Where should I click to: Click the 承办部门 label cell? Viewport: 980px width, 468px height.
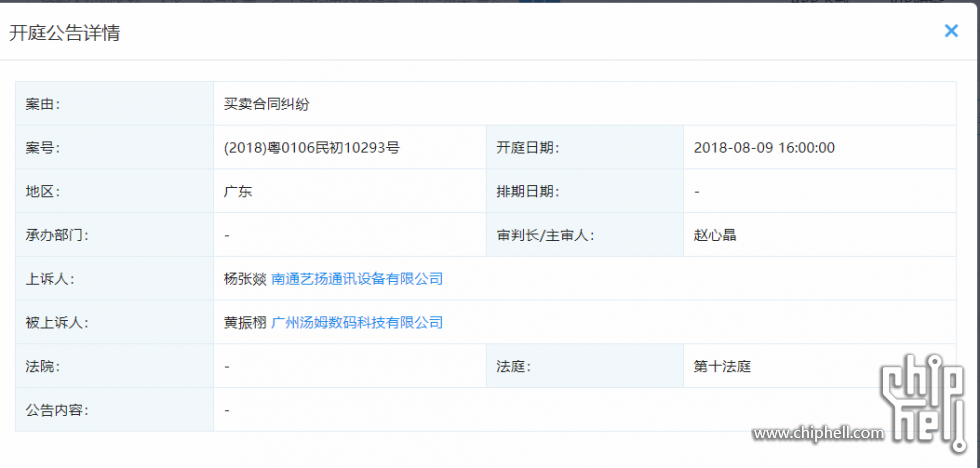point(114,235)
